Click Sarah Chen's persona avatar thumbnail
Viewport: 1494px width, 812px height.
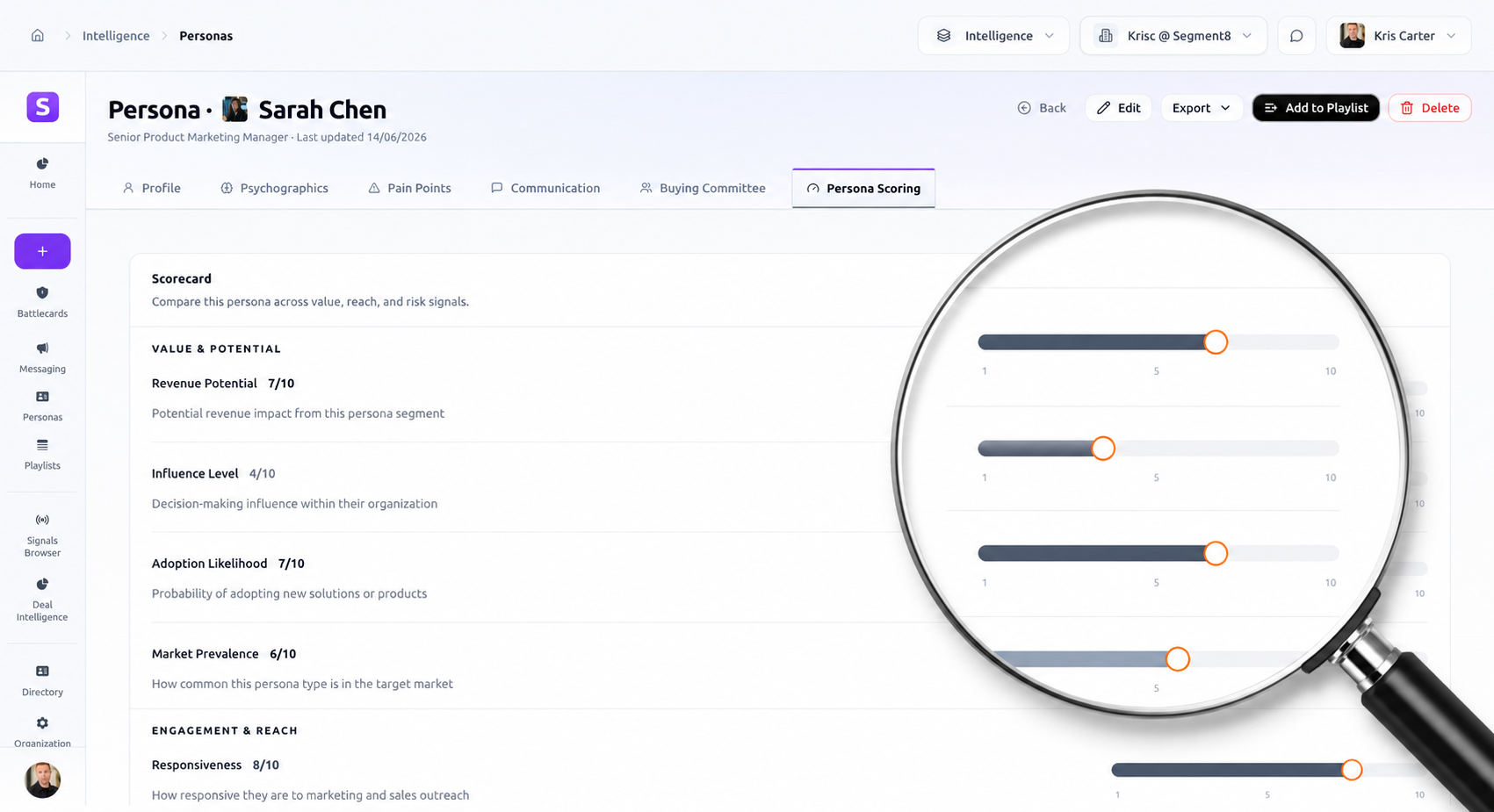pos(235,109)
